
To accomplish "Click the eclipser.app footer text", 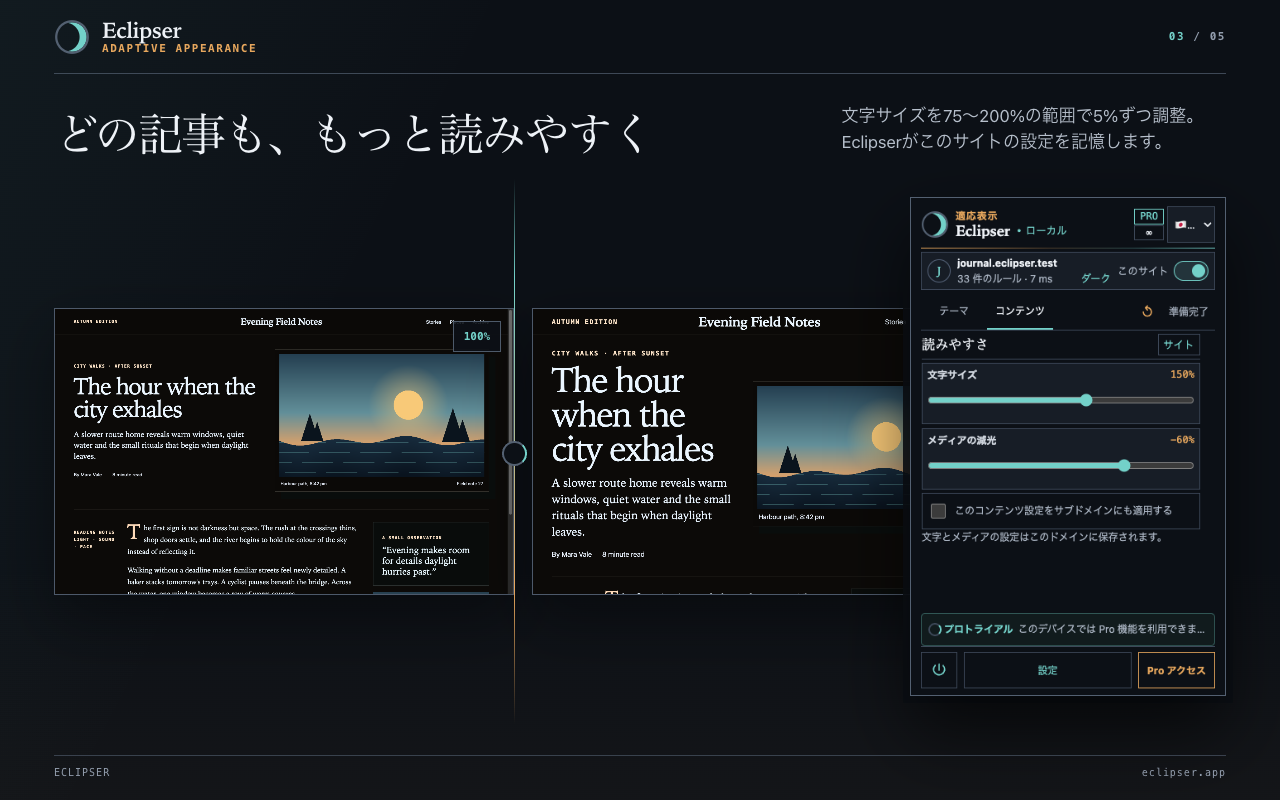I will point(1184,772).
